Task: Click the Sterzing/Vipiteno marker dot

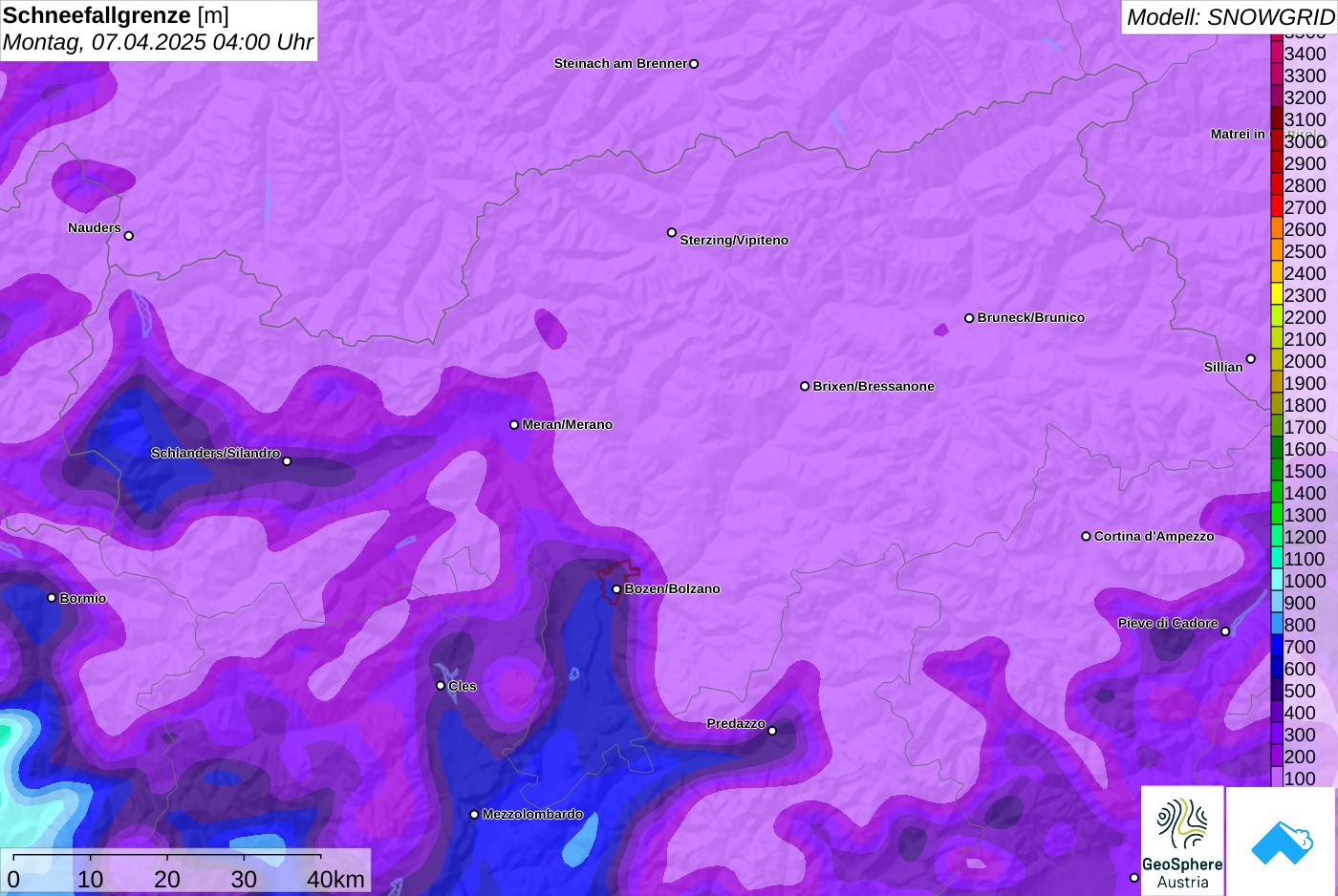Action: pyautogui.click(x=672, y=232)
